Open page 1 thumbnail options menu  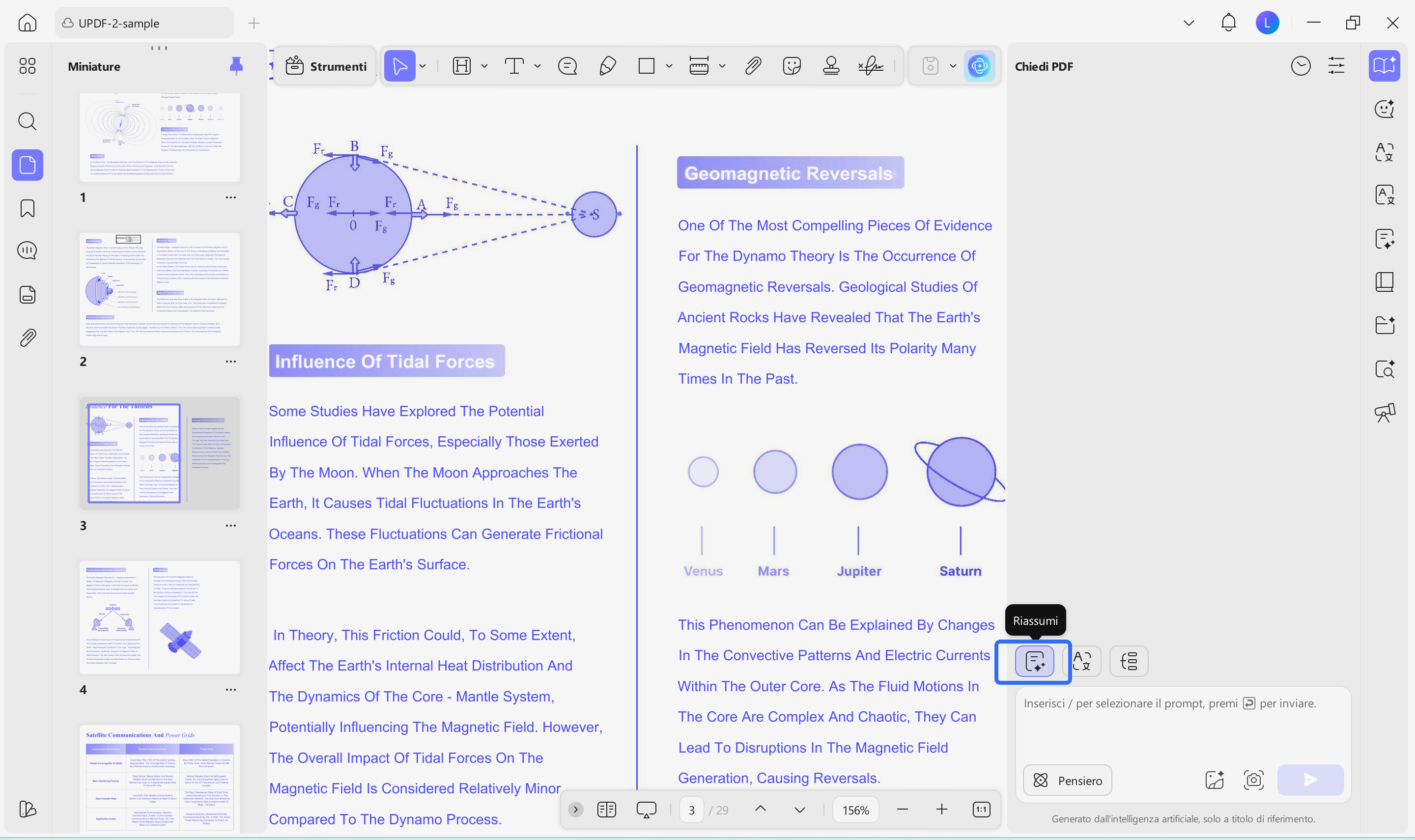point(231,197)
